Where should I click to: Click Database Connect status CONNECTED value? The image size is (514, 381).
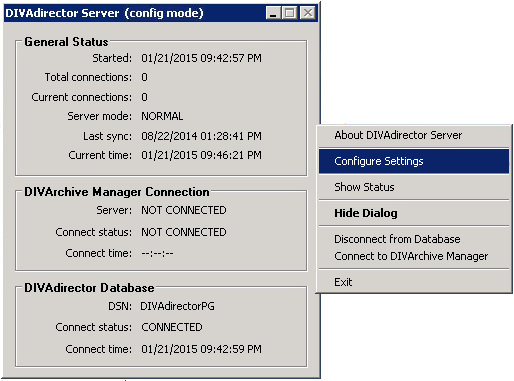[x=172, y=327]
